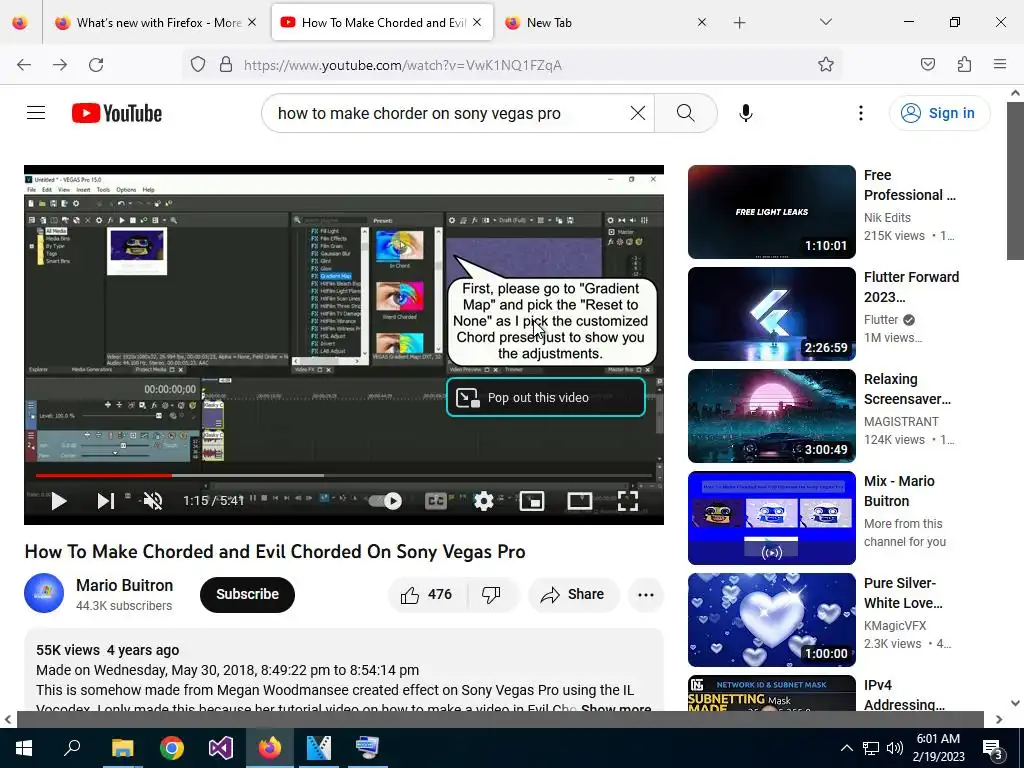Viewport: 1024px width, 768px height.
Task: Open more actions ellipsis below video
Action: point(646,594)
